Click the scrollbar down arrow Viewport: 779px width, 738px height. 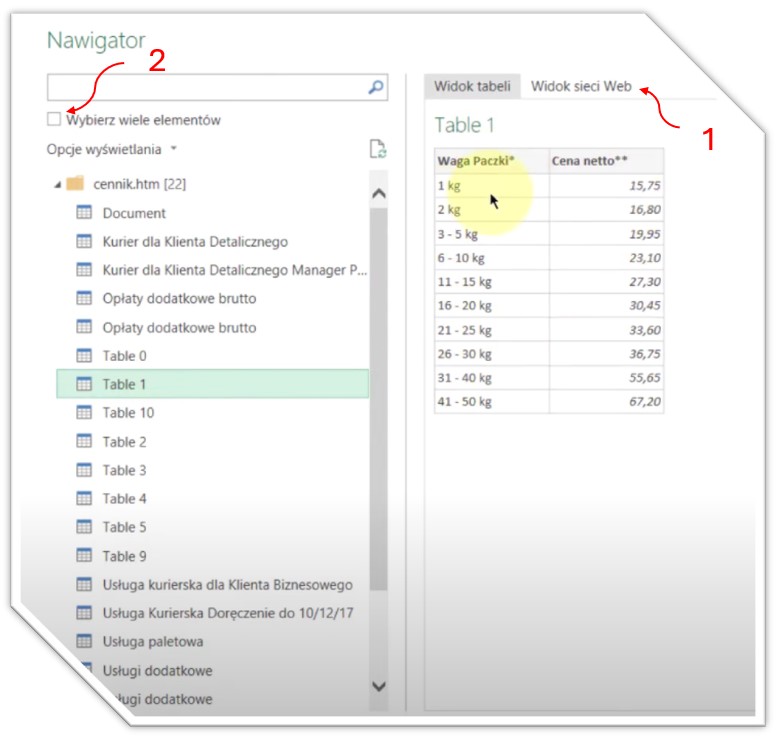378,686
